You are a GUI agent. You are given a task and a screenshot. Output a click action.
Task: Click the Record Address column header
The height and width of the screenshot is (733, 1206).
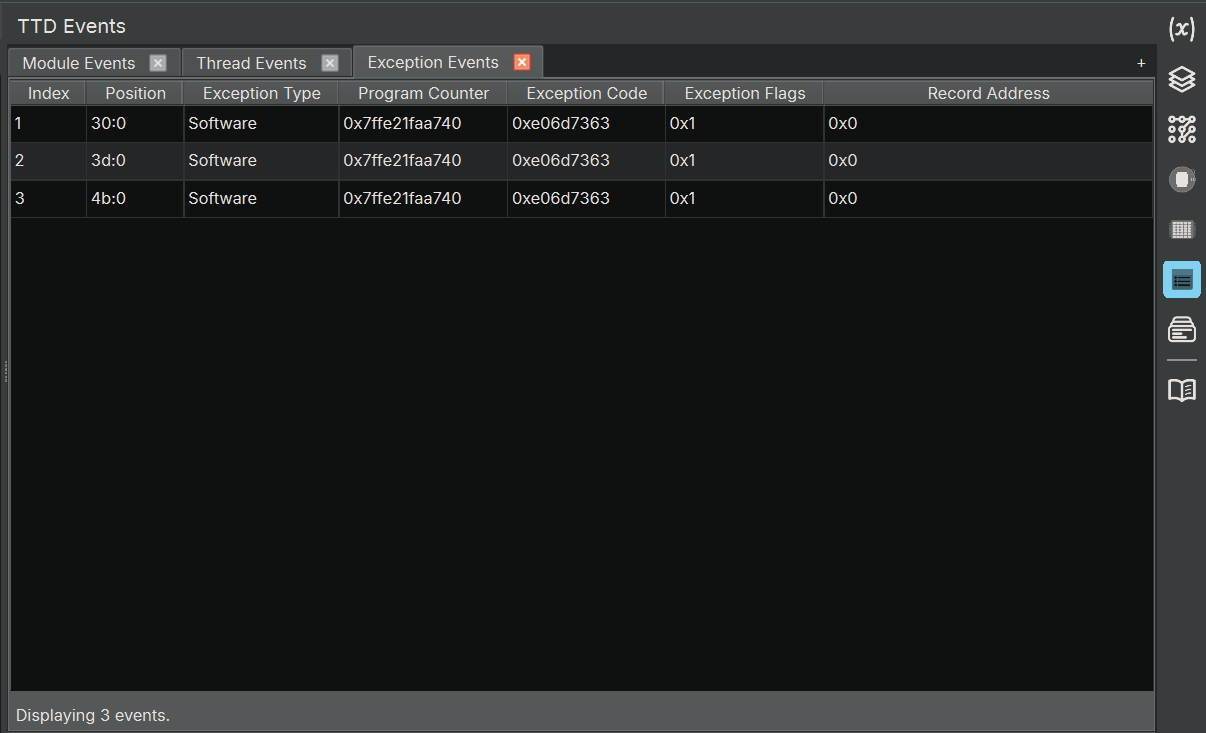(988, 93)
